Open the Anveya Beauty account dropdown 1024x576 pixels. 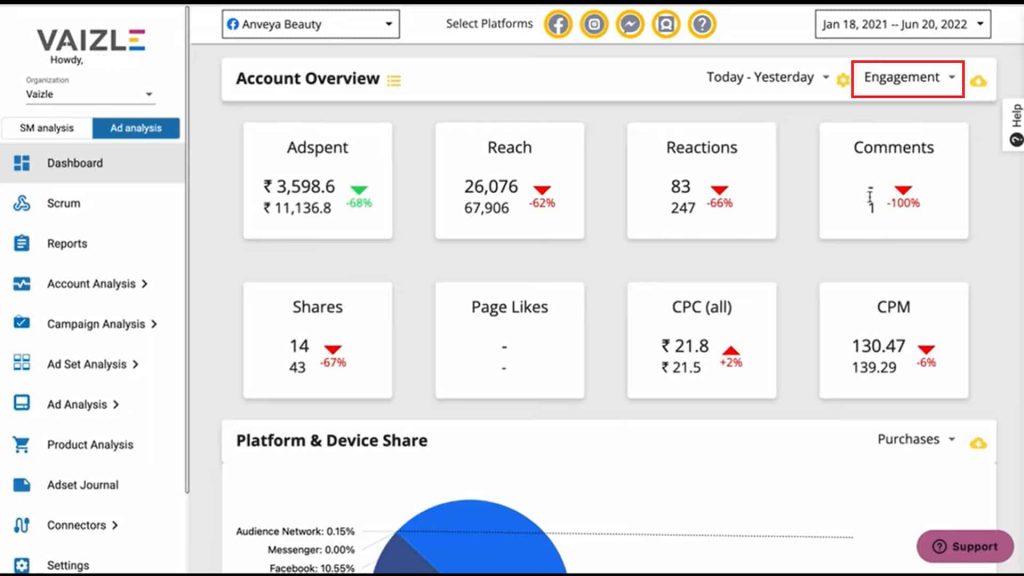coord(310,24)
